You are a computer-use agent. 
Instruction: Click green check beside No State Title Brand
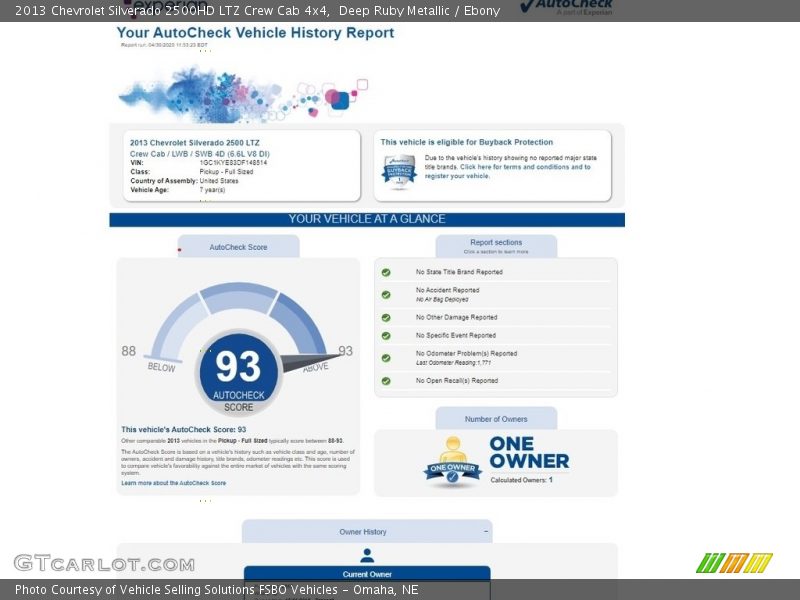[x=386, y=272]
